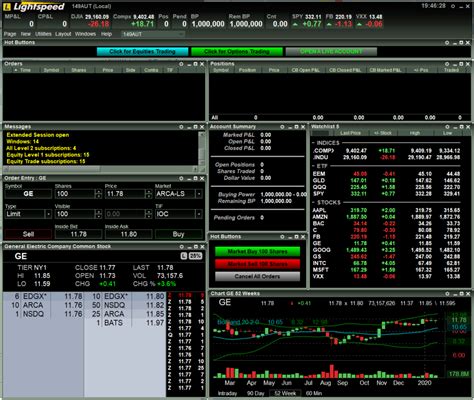Open settings gear of Order Entry window
Image resolution: width=474 pixels, height=400 pixels.
point(181,179)
